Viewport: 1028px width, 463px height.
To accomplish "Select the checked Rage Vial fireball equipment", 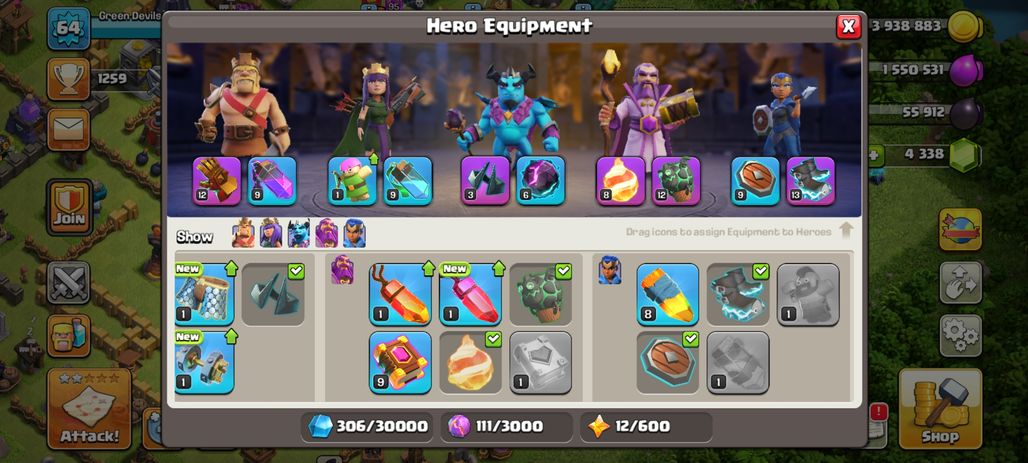I will (x=470, y=363).
